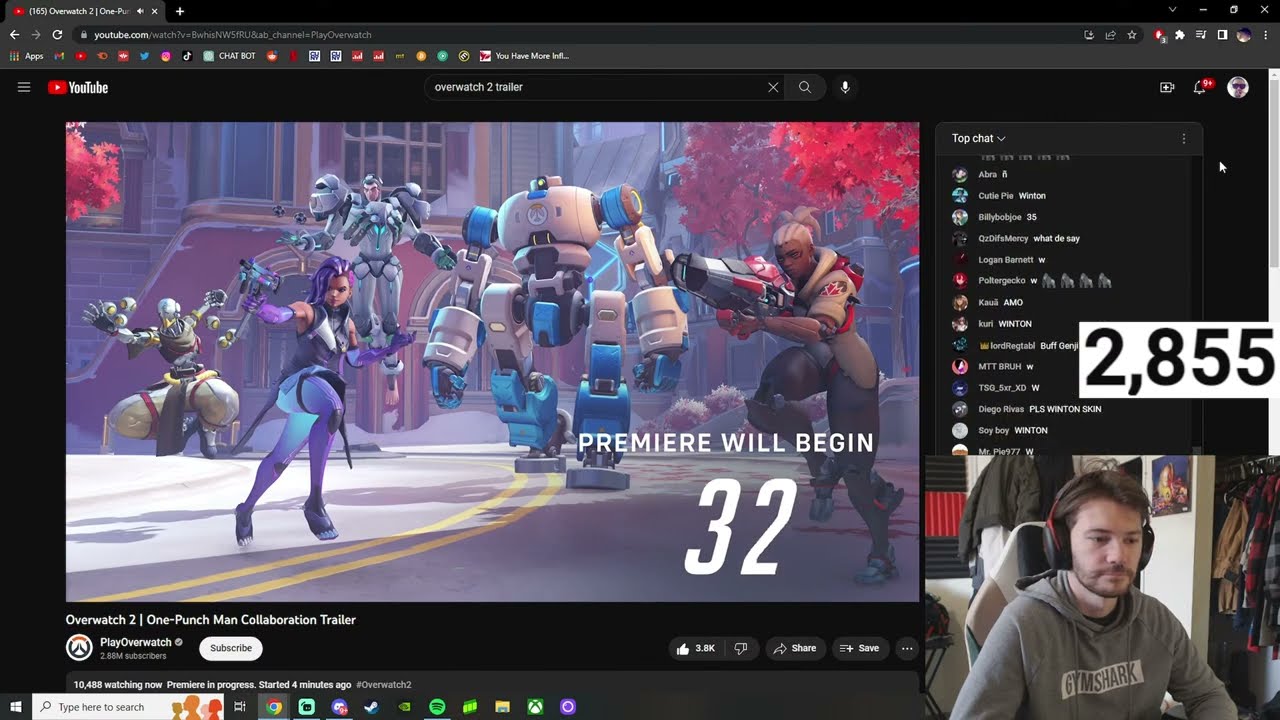Run the search with magnifier button
Image resolution: width=1280 pixels, height=720 pixels.
[x=804, y=87]
